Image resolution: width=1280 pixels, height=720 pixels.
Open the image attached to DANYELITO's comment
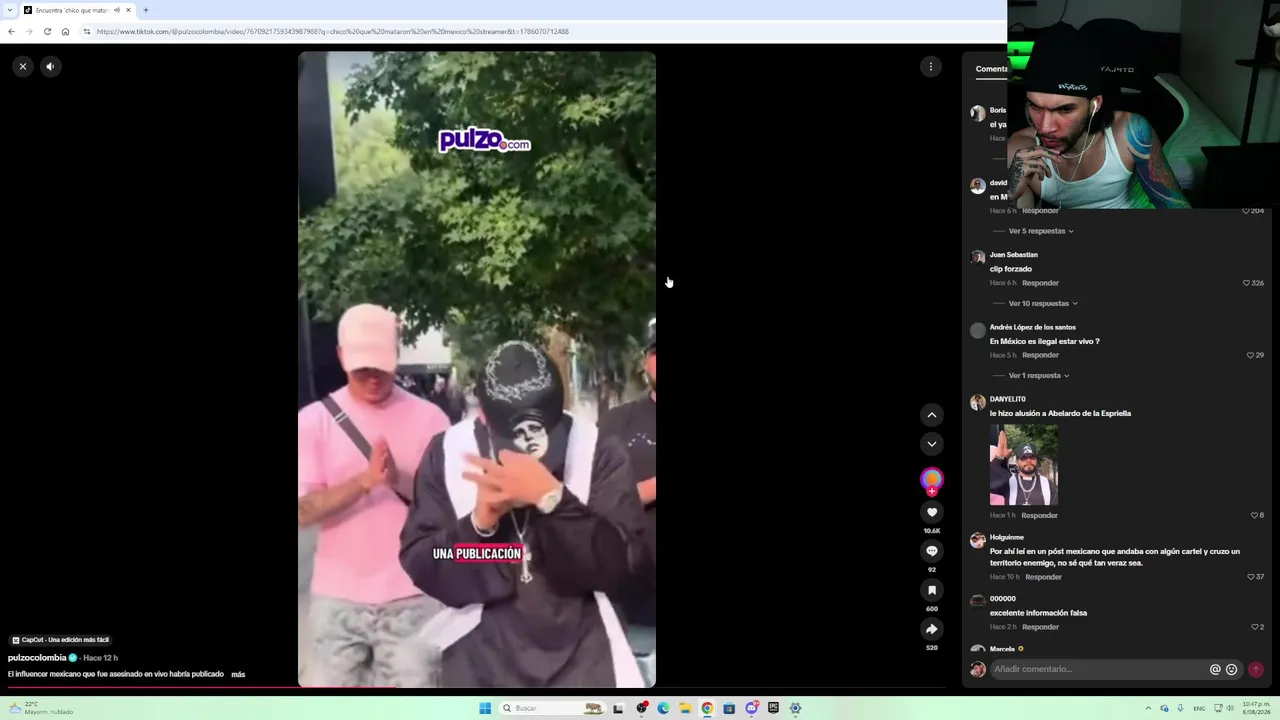click(1024, 465)
